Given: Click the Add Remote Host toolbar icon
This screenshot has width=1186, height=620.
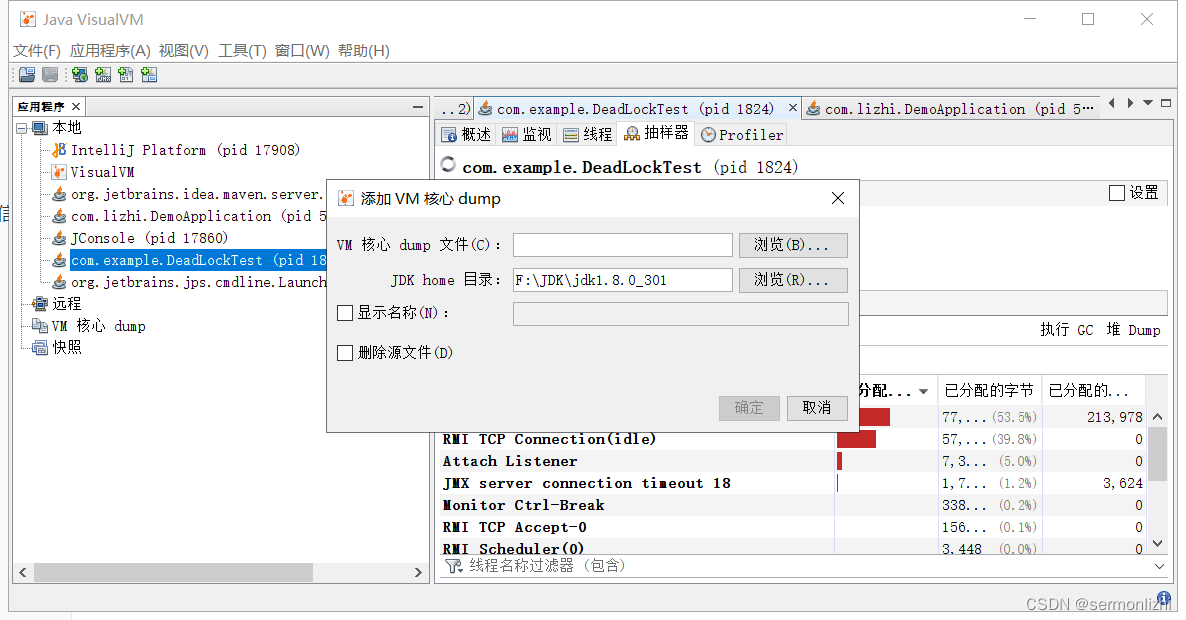Looking at the screenshot, I should tap(80, 75).
